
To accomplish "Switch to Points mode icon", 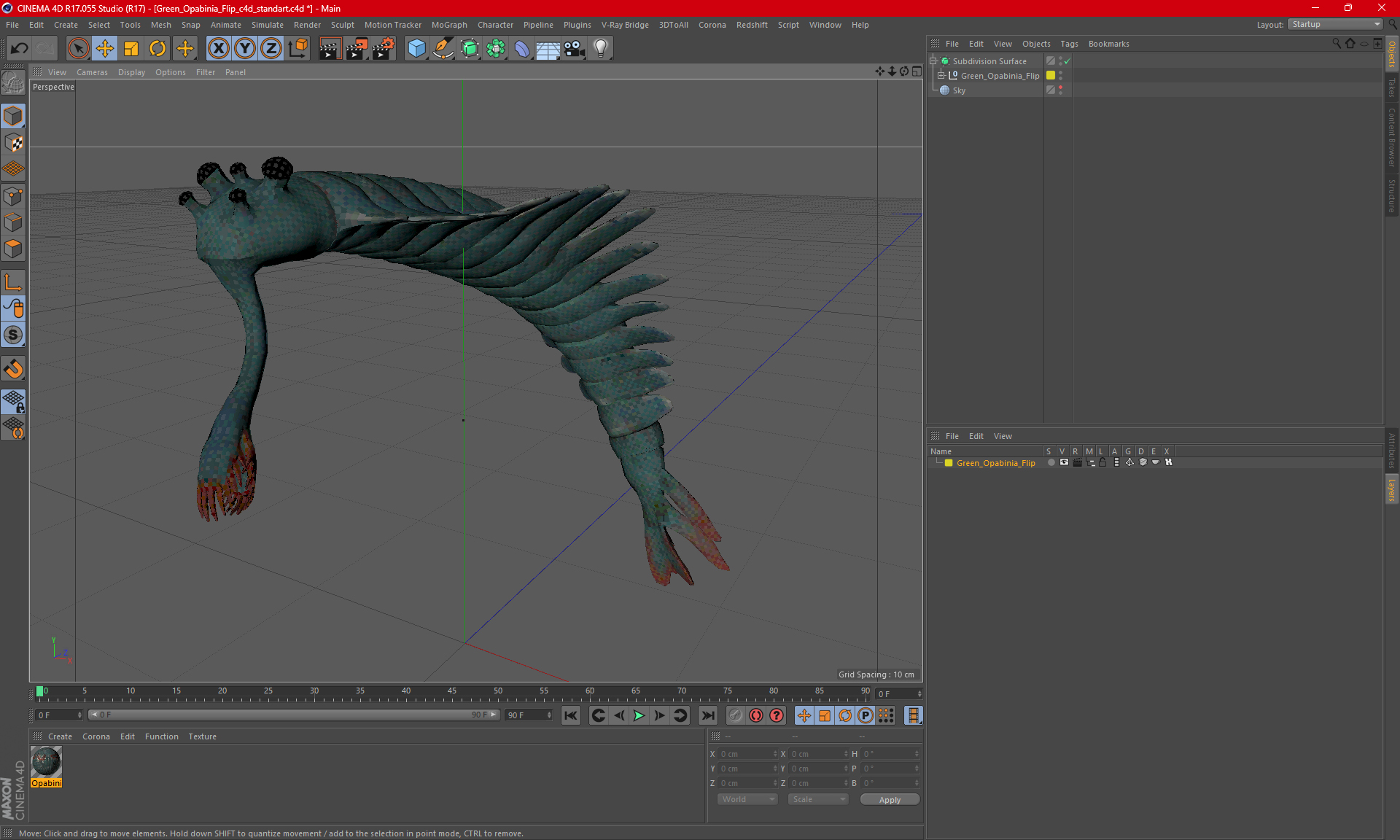I will [14, 196].
